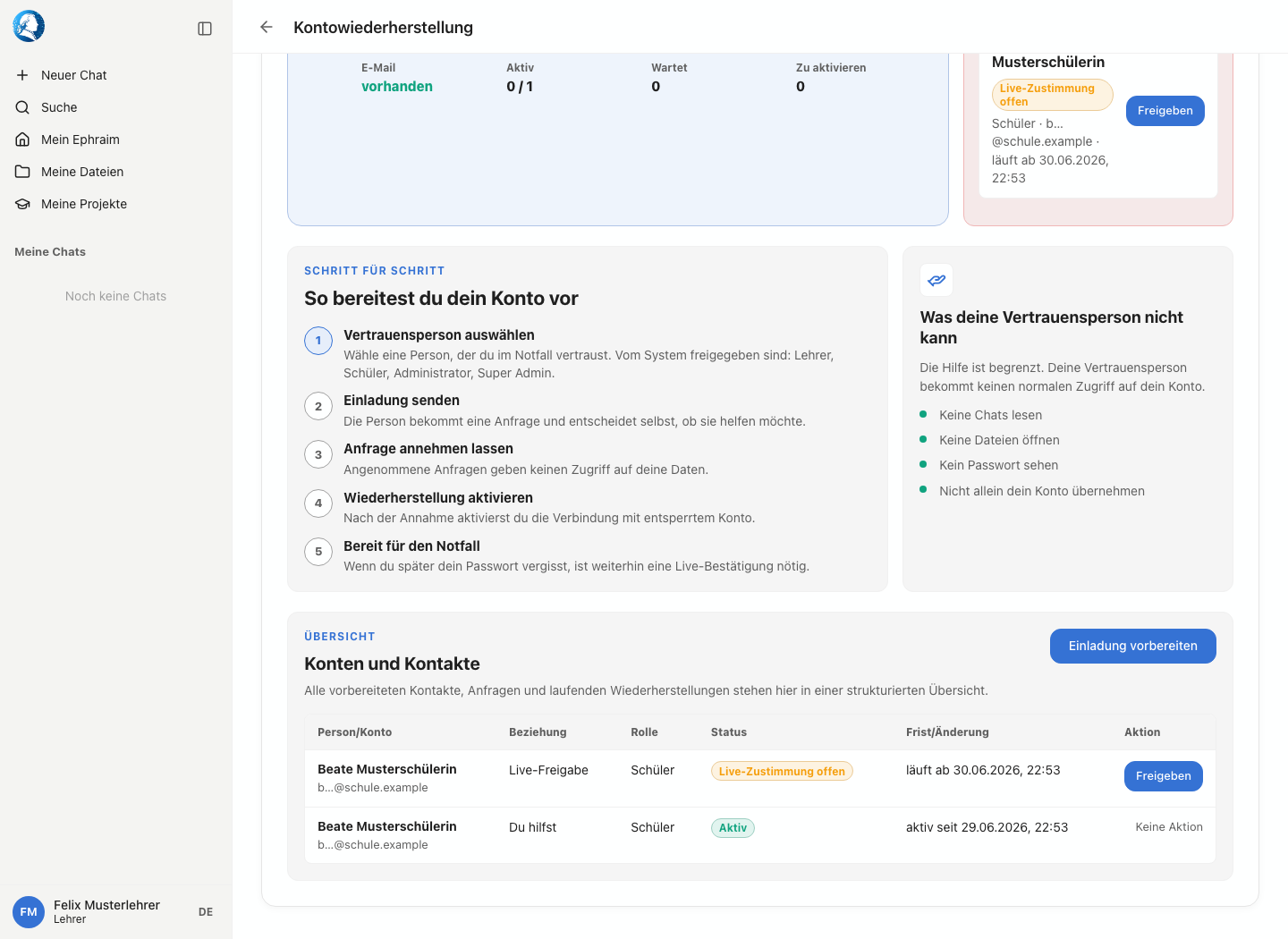
Task: Click the handshake icon in info card
Action: 936,280
